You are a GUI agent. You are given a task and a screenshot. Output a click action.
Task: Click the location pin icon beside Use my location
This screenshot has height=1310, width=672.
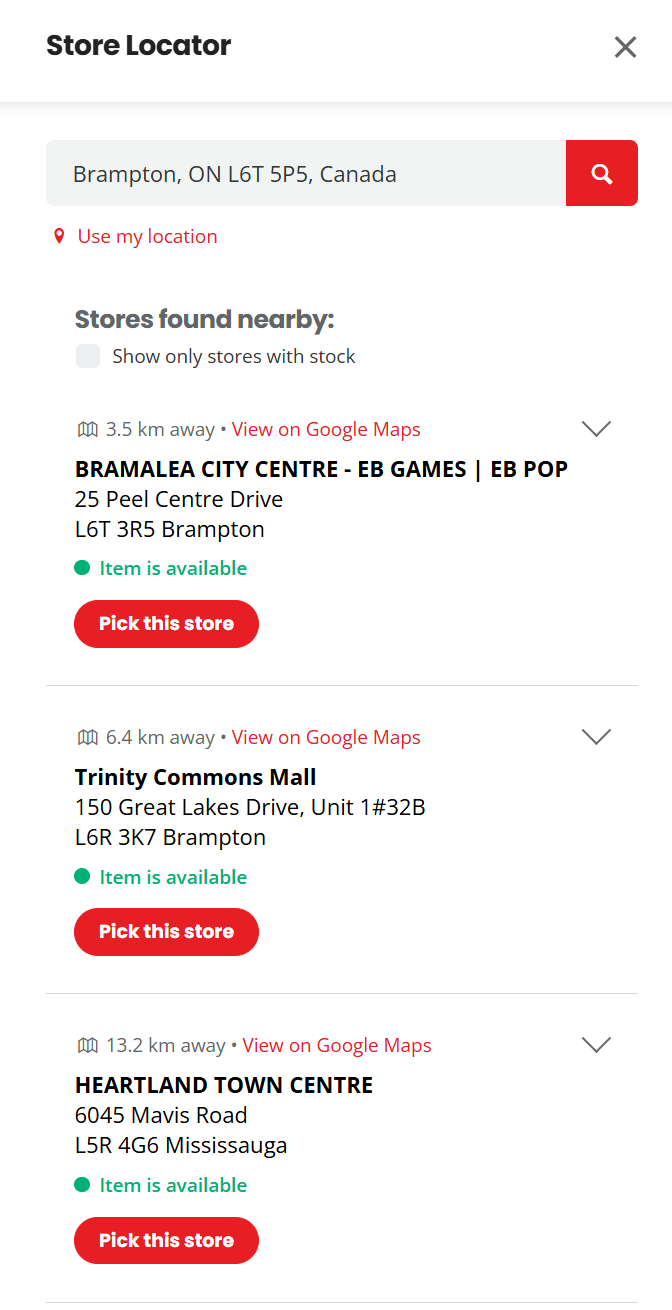click(x=59, y=236)
